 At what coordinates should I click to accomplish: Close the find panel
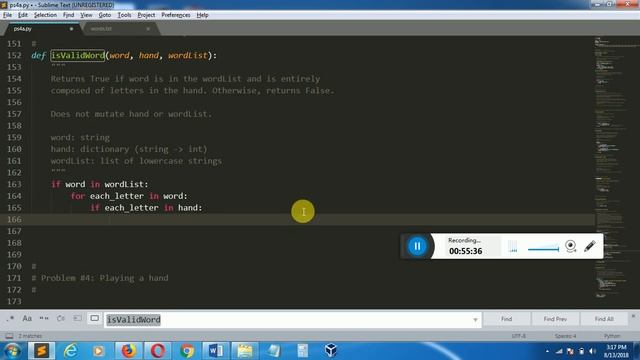click(633, 316)
